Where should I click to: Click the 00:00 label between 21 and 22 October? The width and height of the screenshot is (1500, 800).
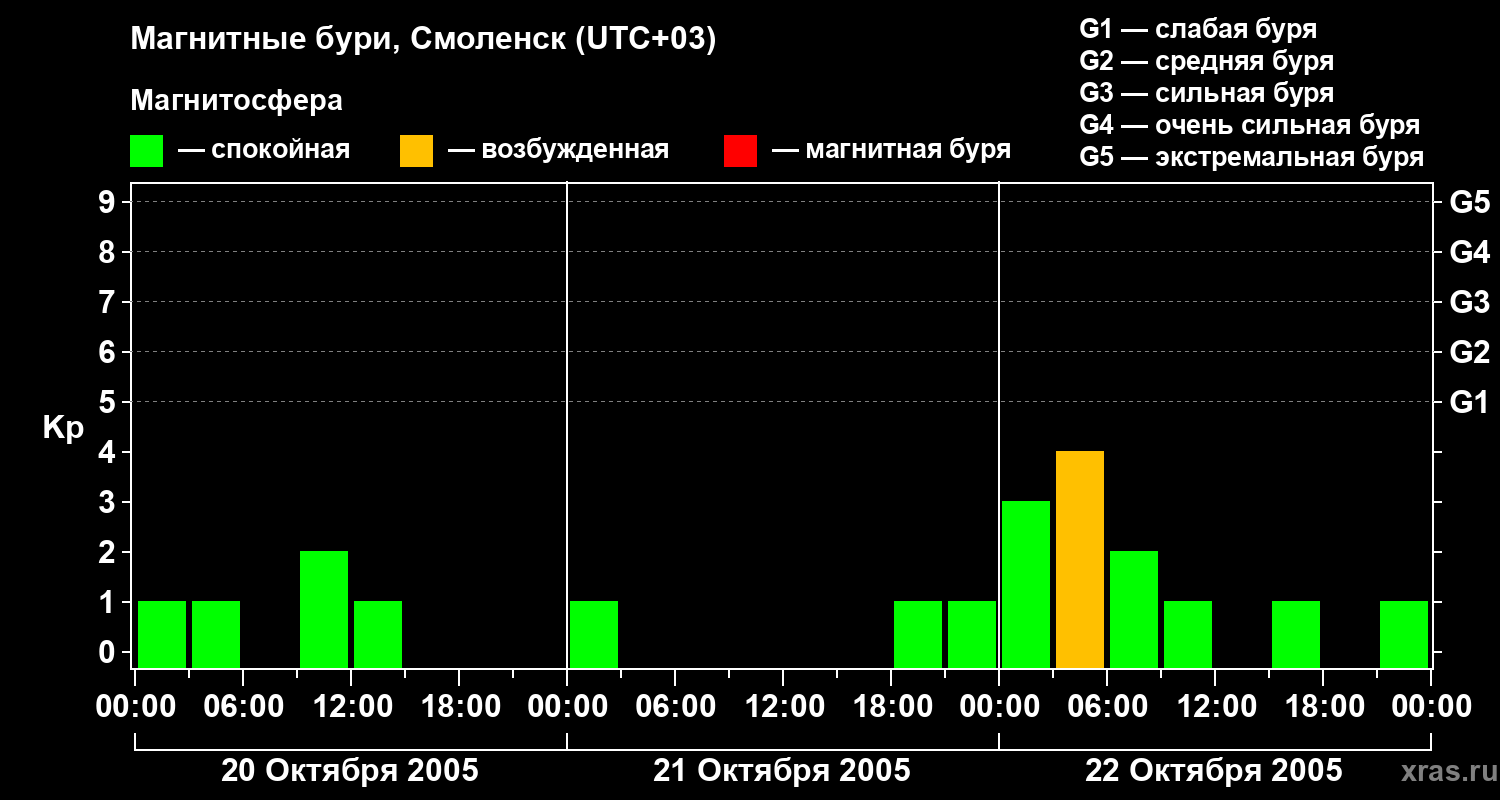[999, 707]
